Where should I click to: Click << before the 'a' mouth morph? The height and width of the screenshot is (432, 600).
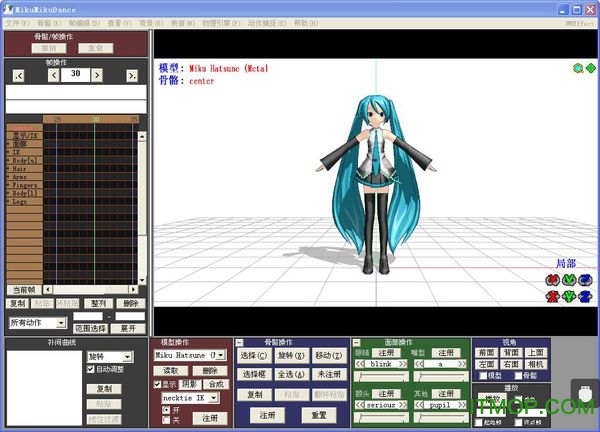coord(419,364)
